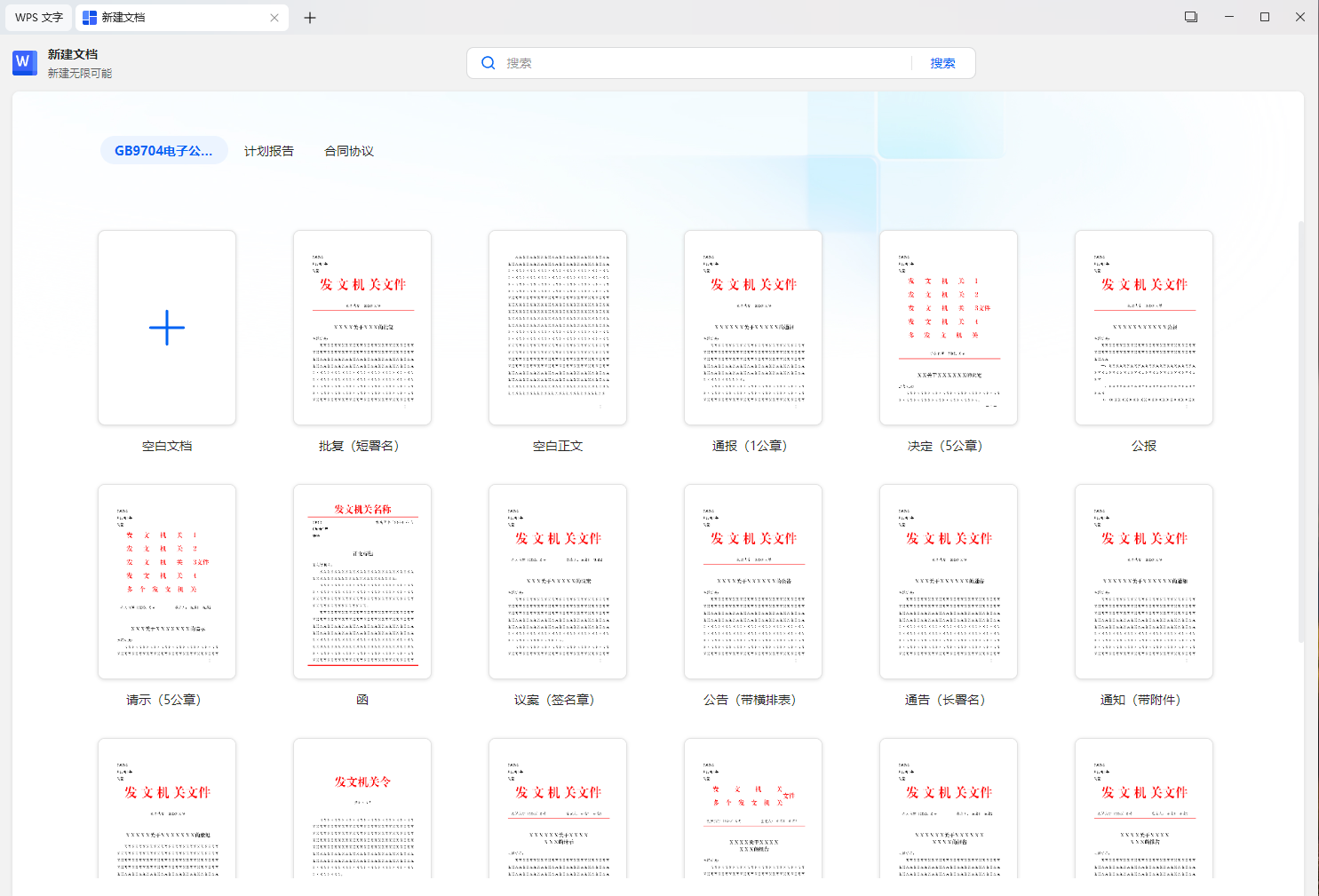Click the window layout icon in title bar

click(x=1191, y=17)
